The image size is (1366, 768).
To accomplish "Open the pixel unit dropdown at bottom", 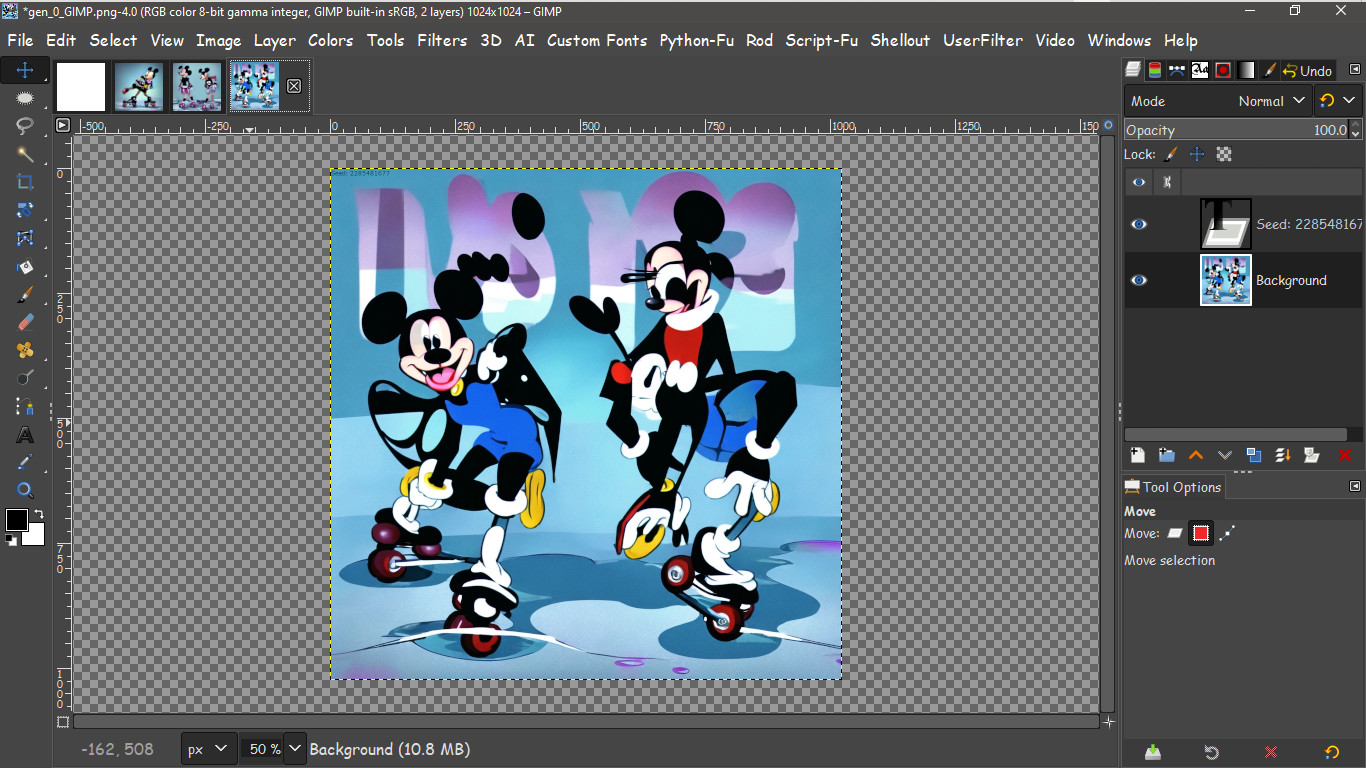I will coord(208,748).
